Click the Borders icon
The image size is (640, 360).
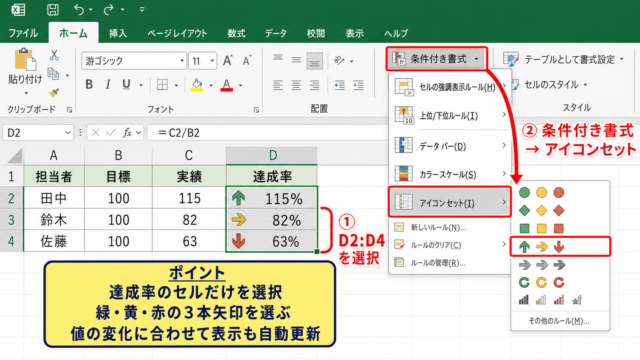click(x=162, y=84)
